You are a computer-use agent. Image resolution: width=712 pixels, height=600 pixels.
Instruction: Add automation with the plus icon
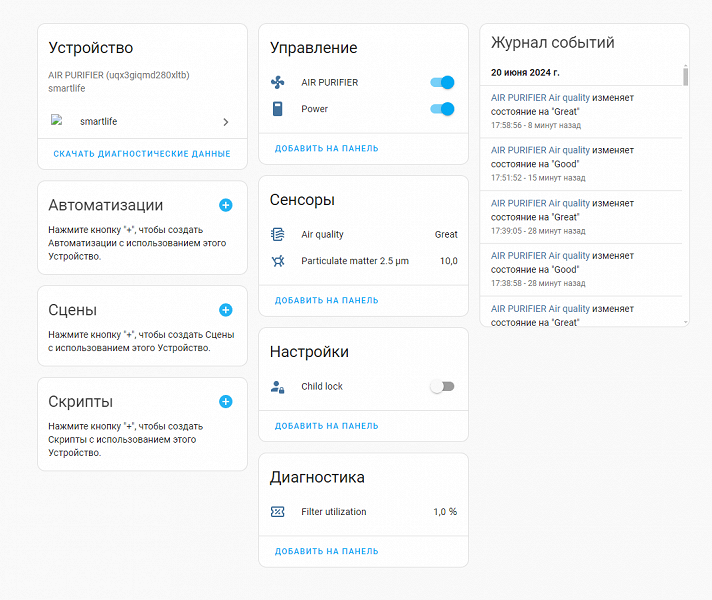[x=225, y=205]
